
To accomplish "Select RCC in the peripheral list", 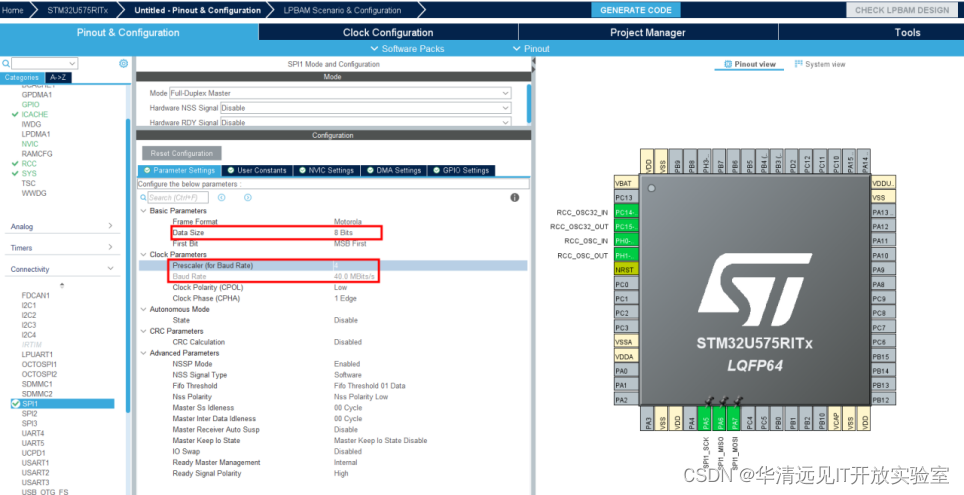I will pyautogui.click(x=29, y=164).
